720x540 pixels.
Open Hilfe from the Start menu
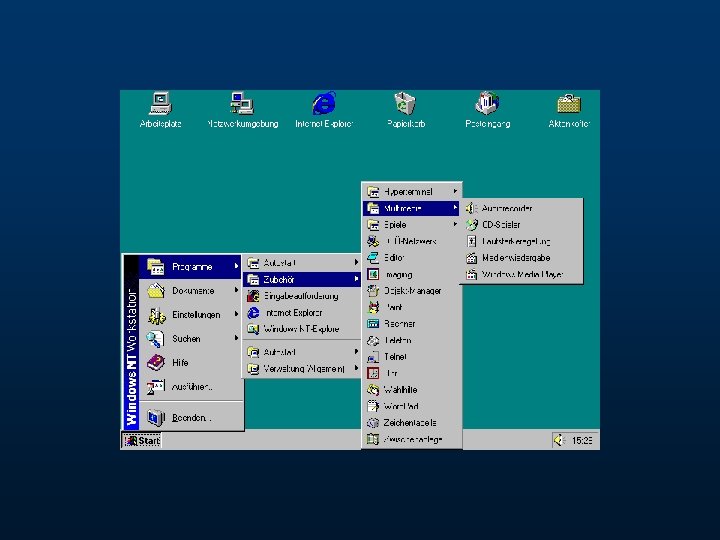[x=190, y=362]
